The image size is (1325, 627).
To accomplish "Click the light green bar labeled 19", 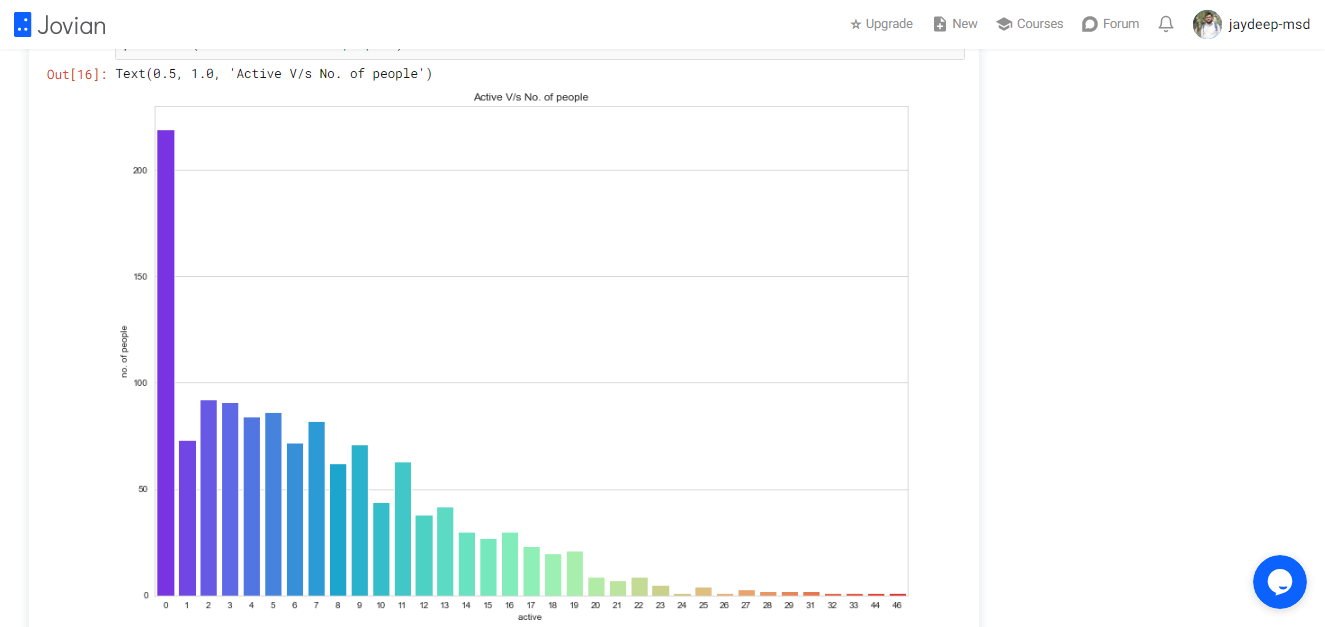I will coord(575,574).
